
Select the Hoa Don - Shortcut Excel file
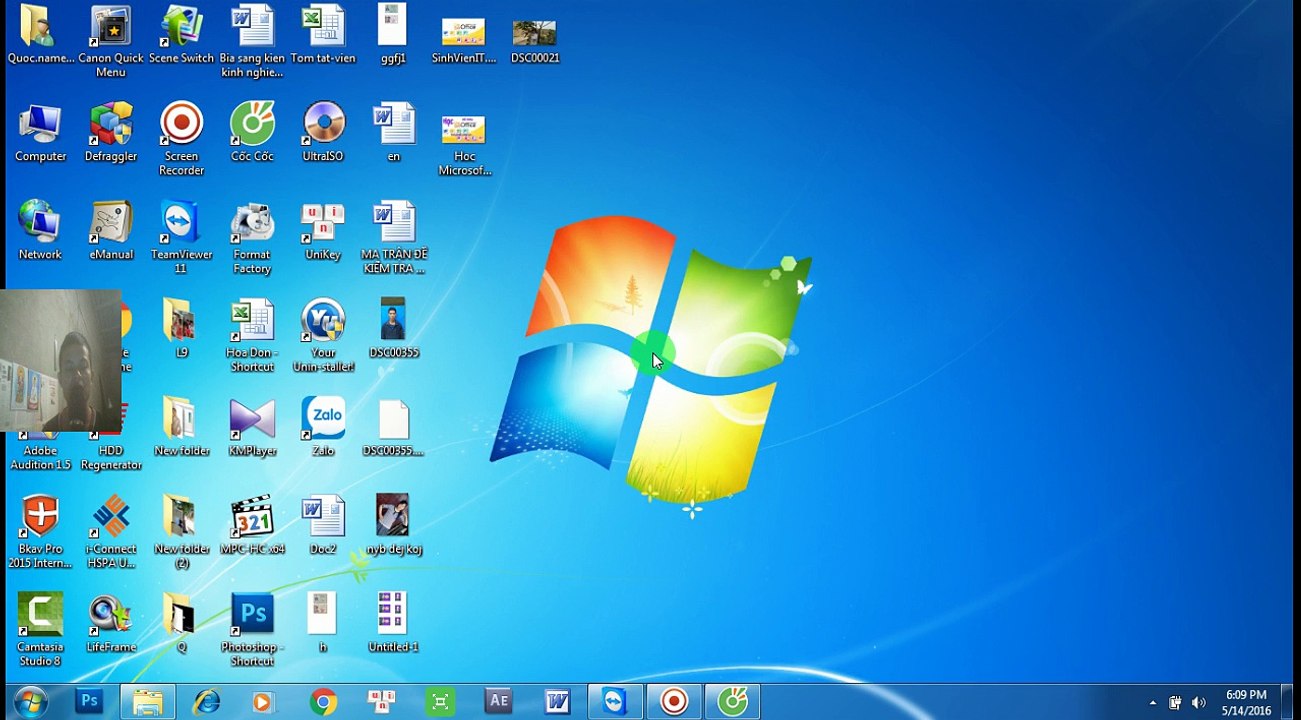pos(252,335)
